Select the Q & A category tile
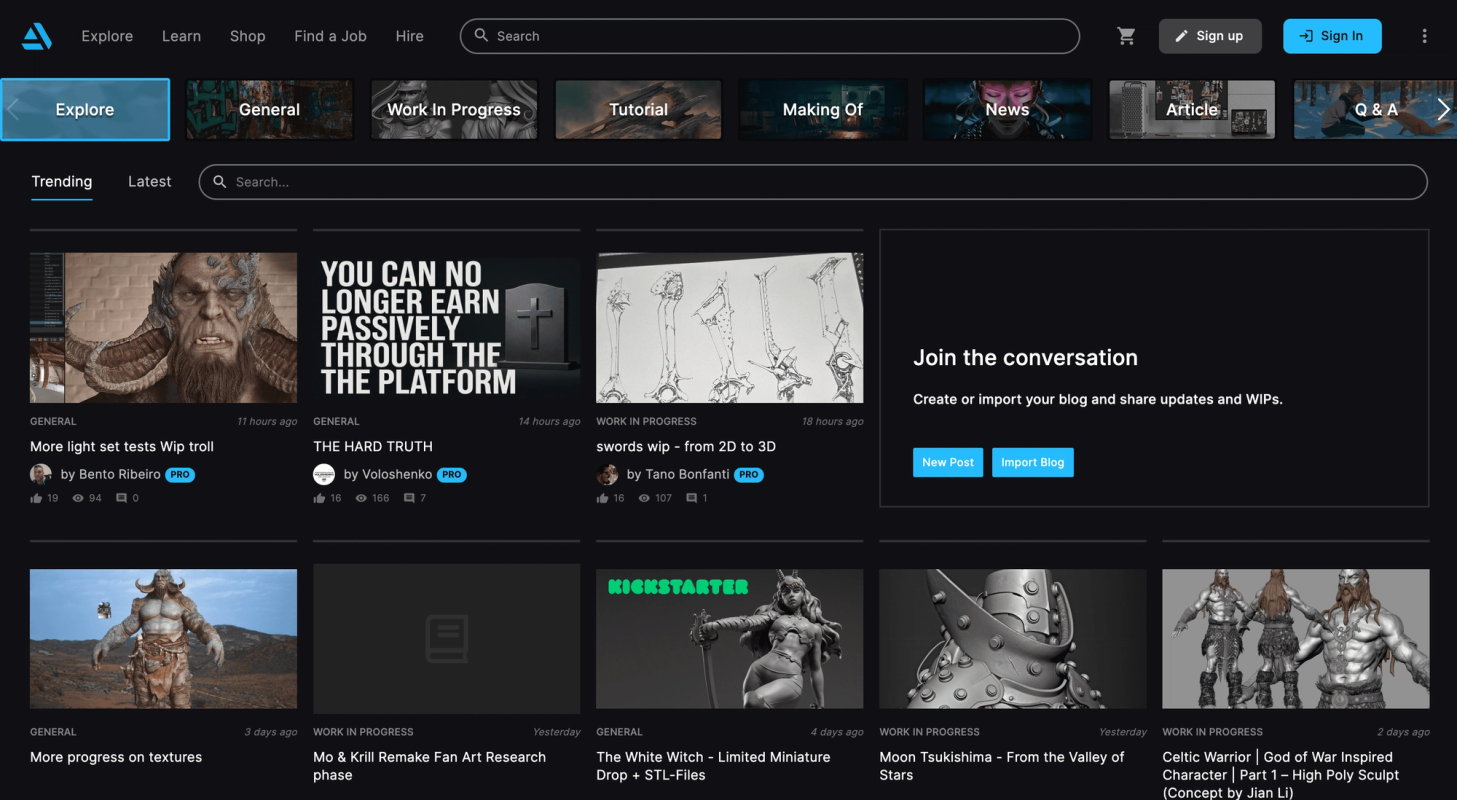This screenshot has width=1457, height=800. click(1375, 110)
